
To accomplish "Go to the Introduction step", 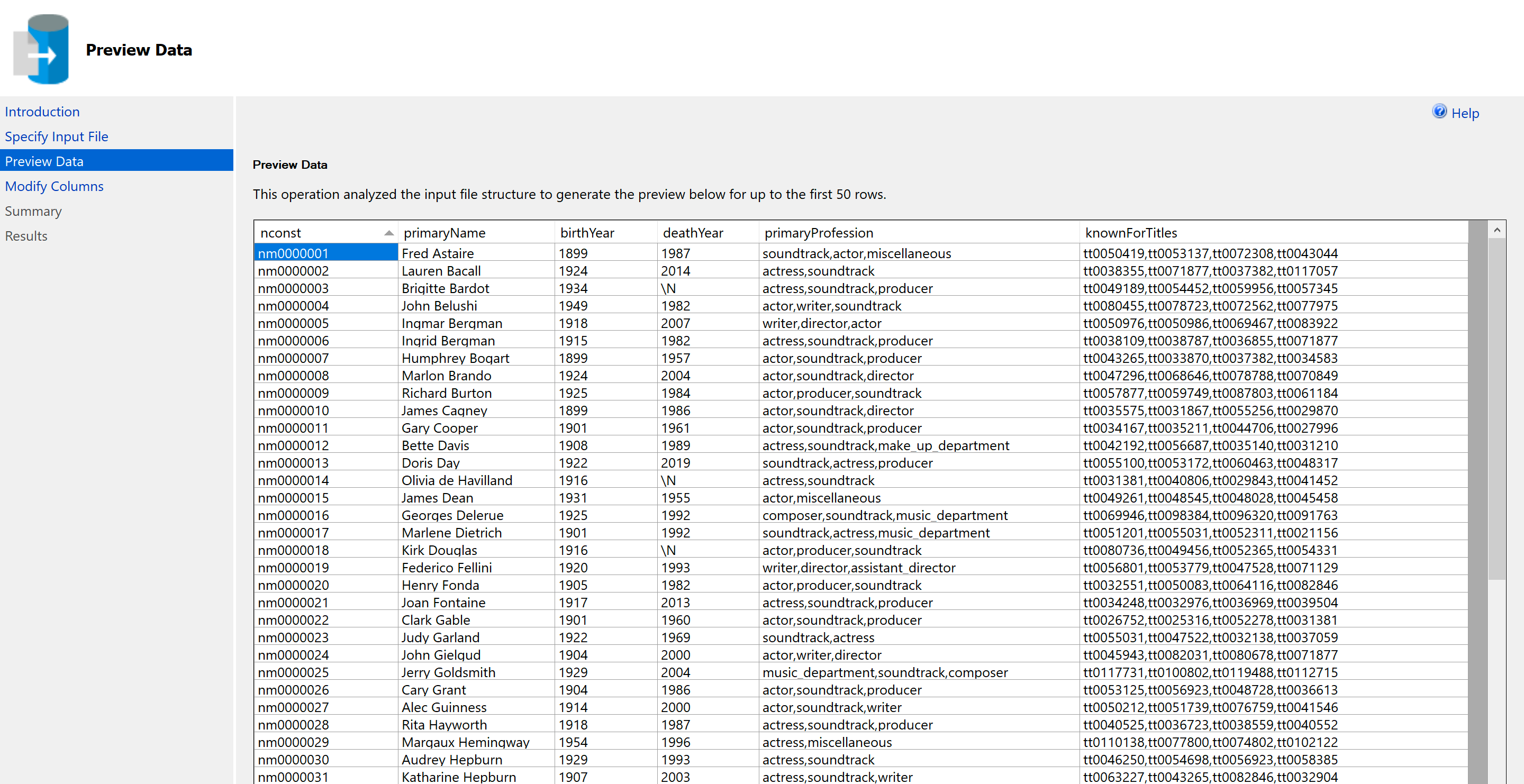I will tap(42, 112).
